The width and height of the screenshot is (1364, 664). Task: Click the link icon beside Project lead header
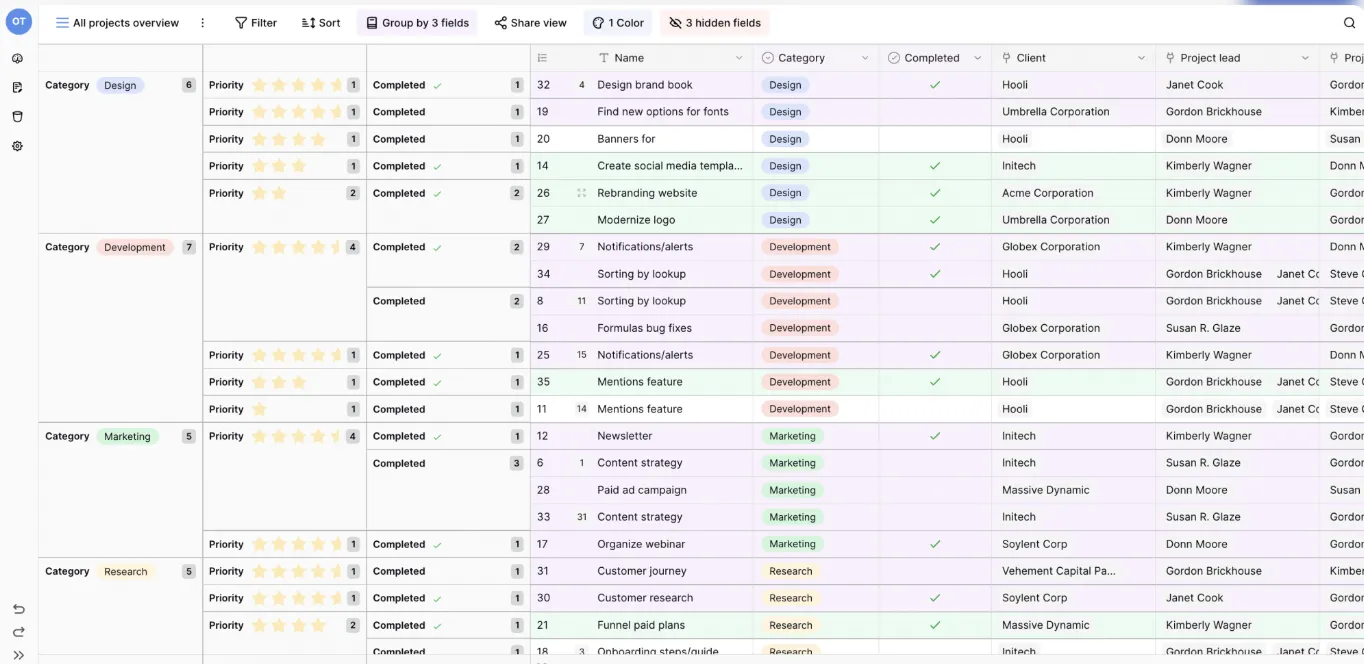(x=1170, y=58)
